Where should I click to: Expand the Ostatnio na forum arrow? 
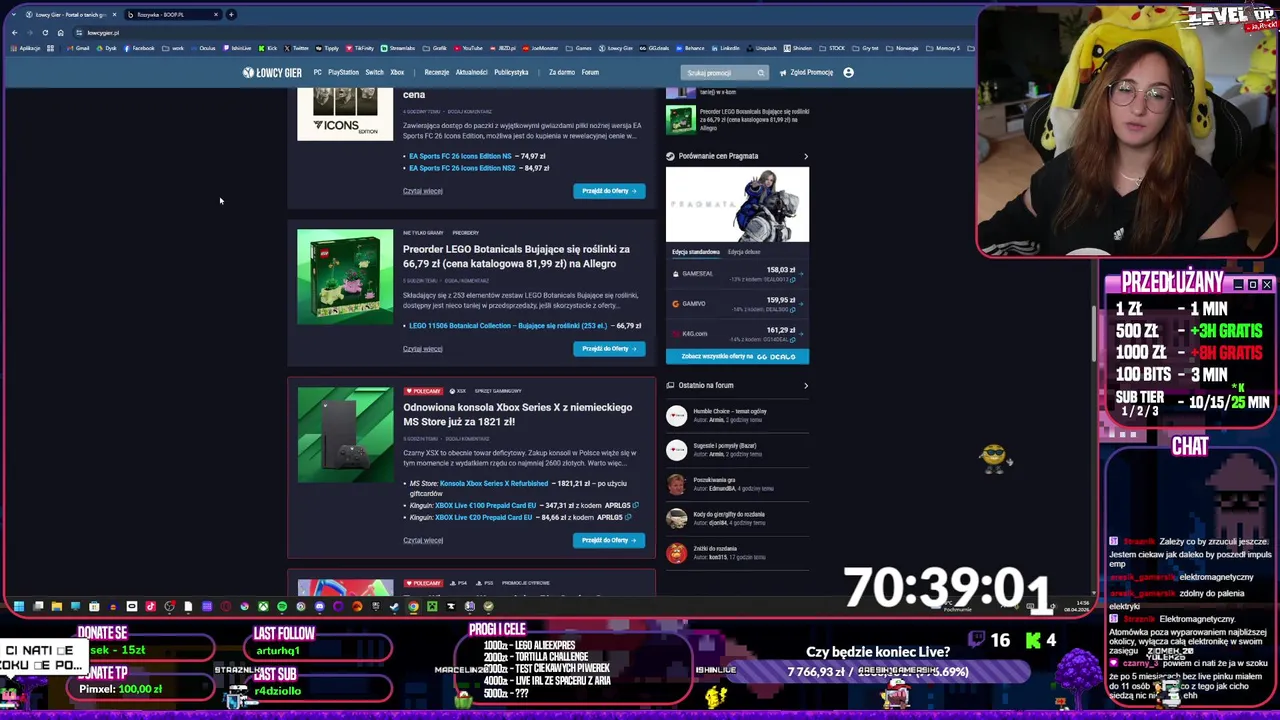pos(806,385)
